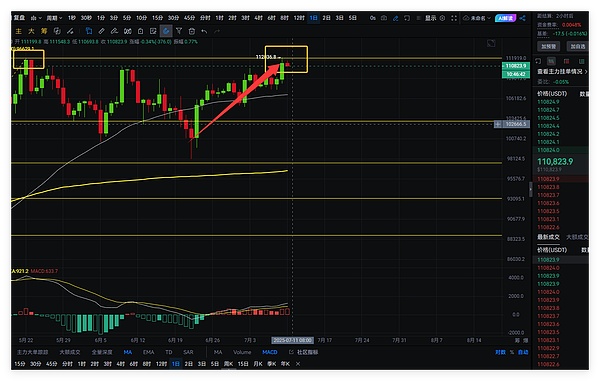Screen dimensions: 600x381
Task: Enable the EMA main-chart indicator
Action: tap(148, 352)
